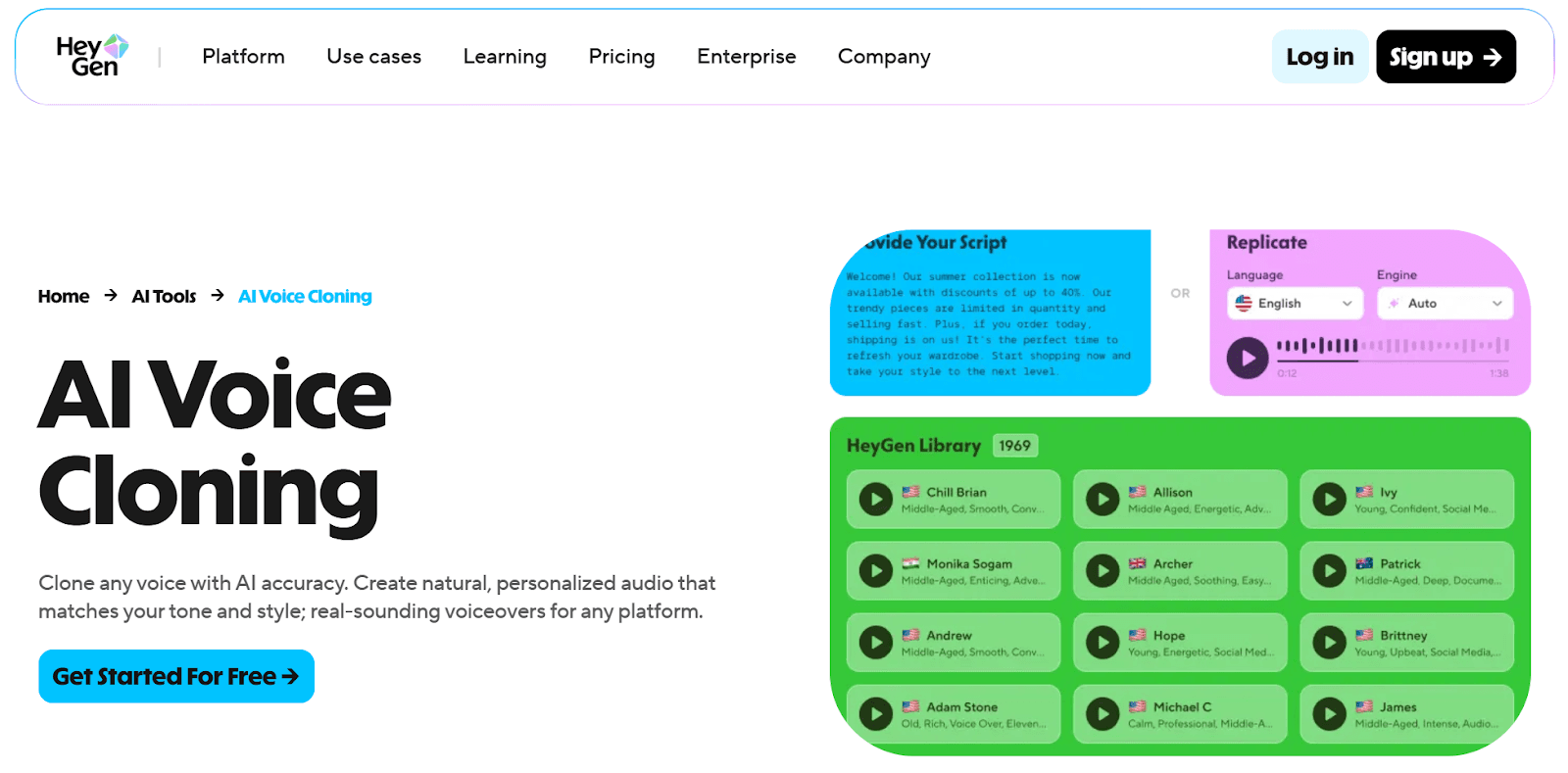Screen dimensions: 1568x773
Task: Open the Auto engine dropdown
Action: coord(1445,304)
